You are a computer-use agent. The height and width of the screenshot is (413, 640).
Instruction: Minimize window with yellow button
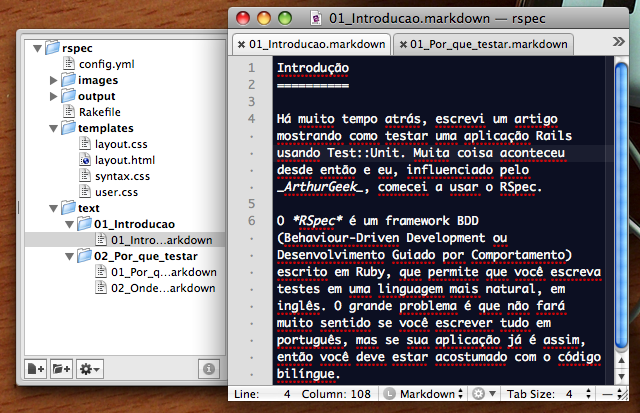(x=264, y=18)
